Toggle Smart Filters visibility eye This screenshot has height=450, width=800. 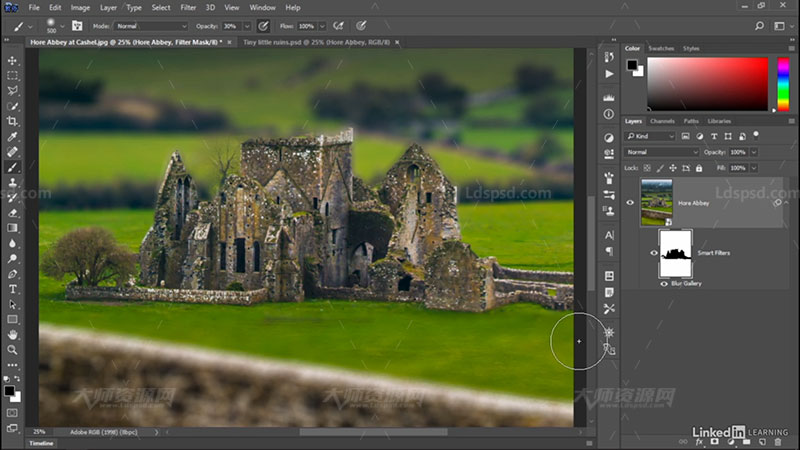[x=654, y=253]
